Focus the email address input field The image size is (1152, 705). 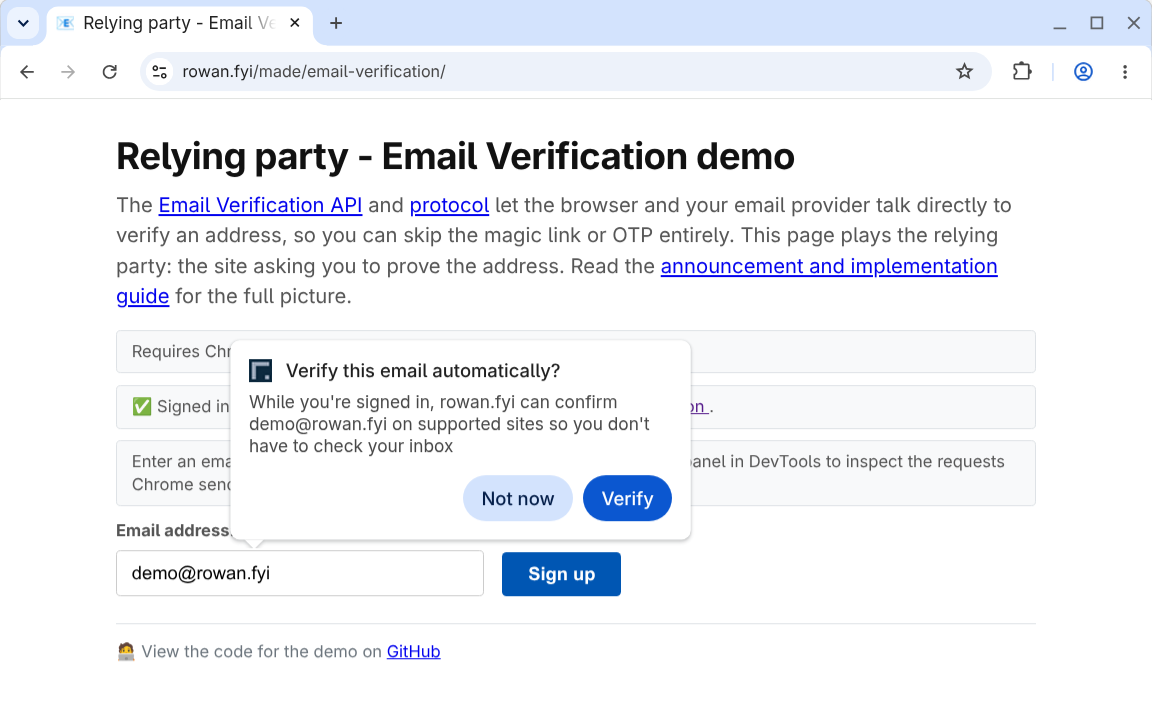[300, 574]
